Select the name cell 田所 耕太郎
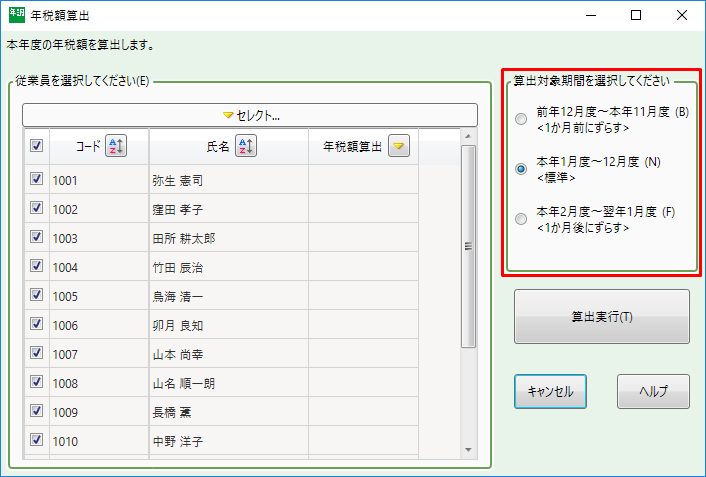The image size is (706, 477). (228, 238)
